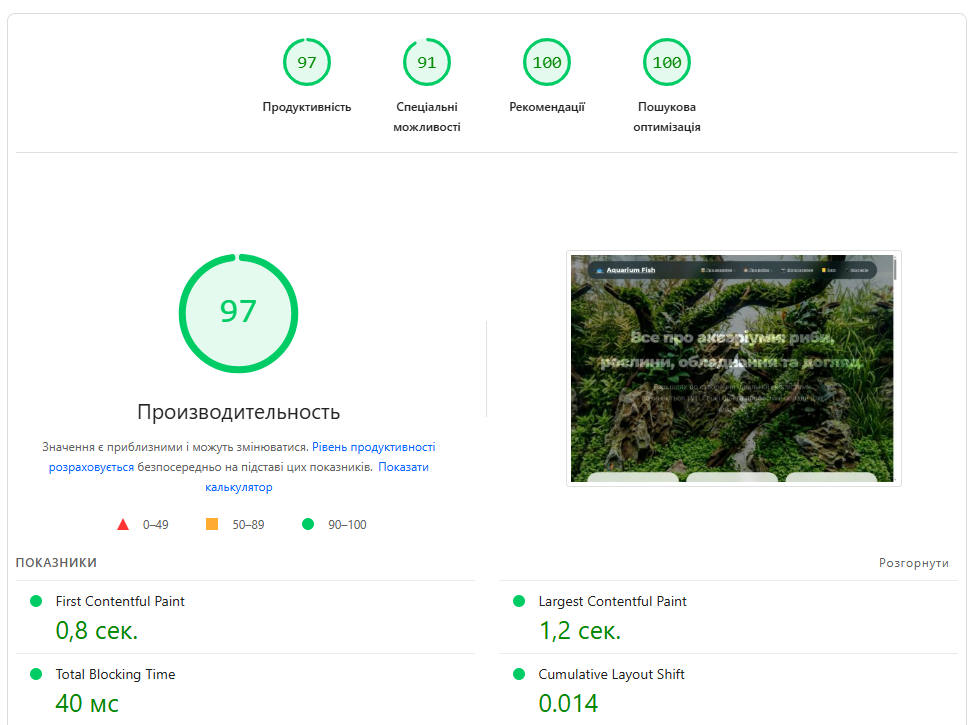Click the large 97 performance gauge

click(x=238, y=313)
